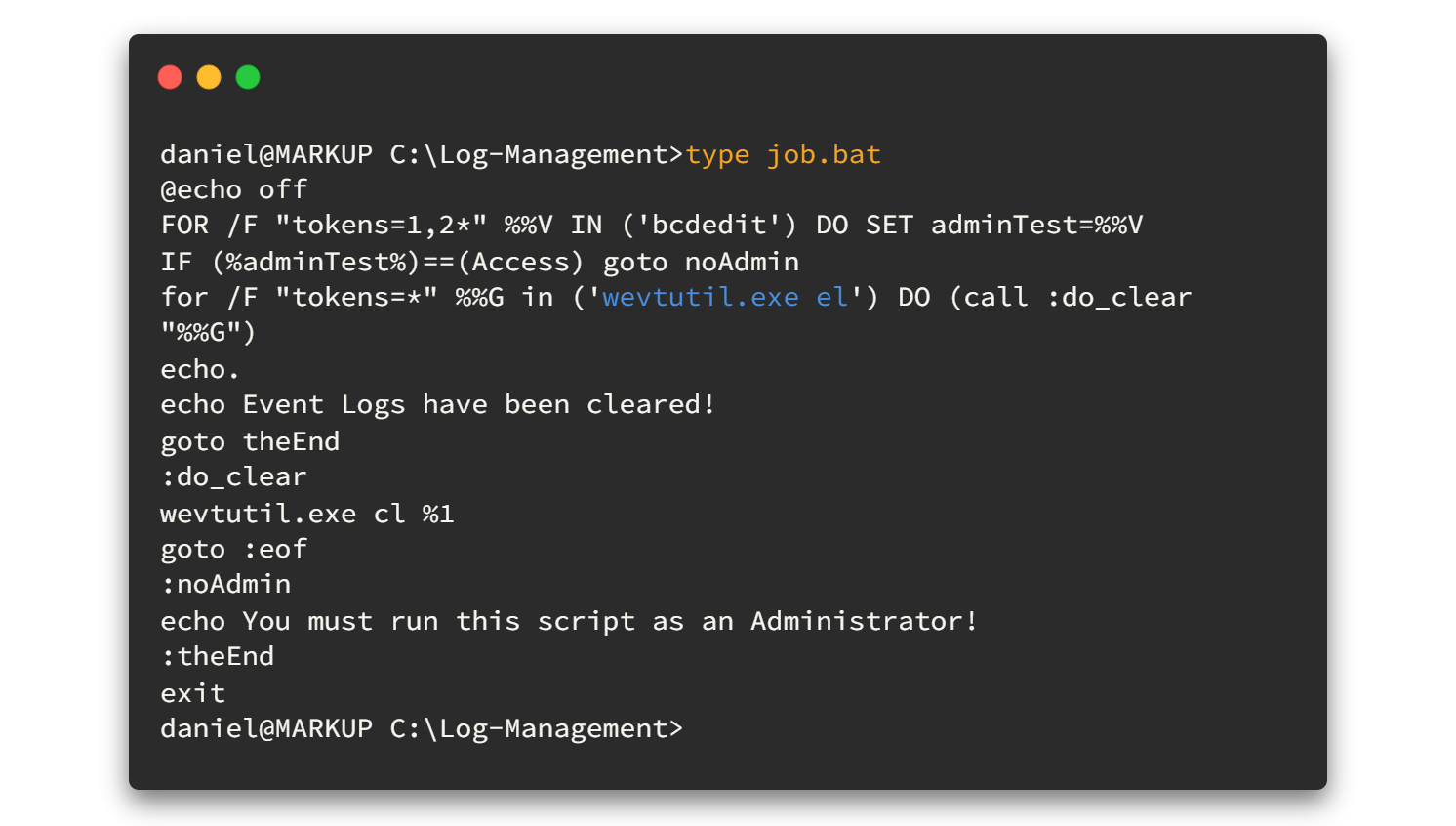Screen dimensions: 1456x826
Task: Click the red close window button
Action: [x=170, y=77]
